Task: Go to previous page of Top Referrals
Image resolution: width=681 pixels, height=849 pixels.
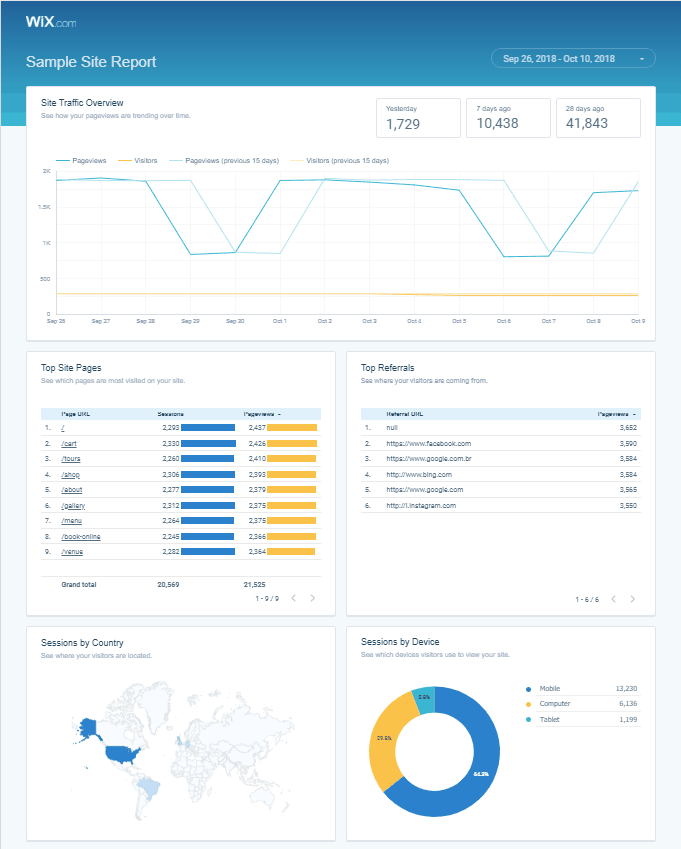Action: 613,599
